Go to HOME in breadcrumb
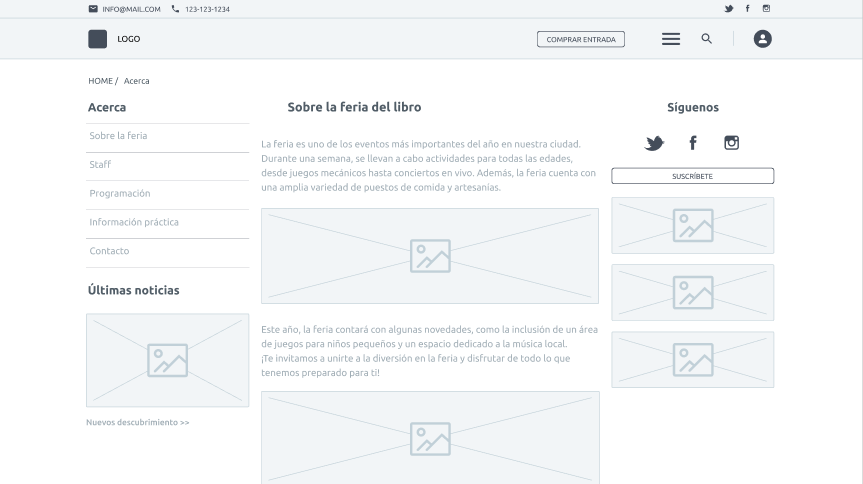Image resolution: width=863 pixels, height=484 pixels. point(100,81)
